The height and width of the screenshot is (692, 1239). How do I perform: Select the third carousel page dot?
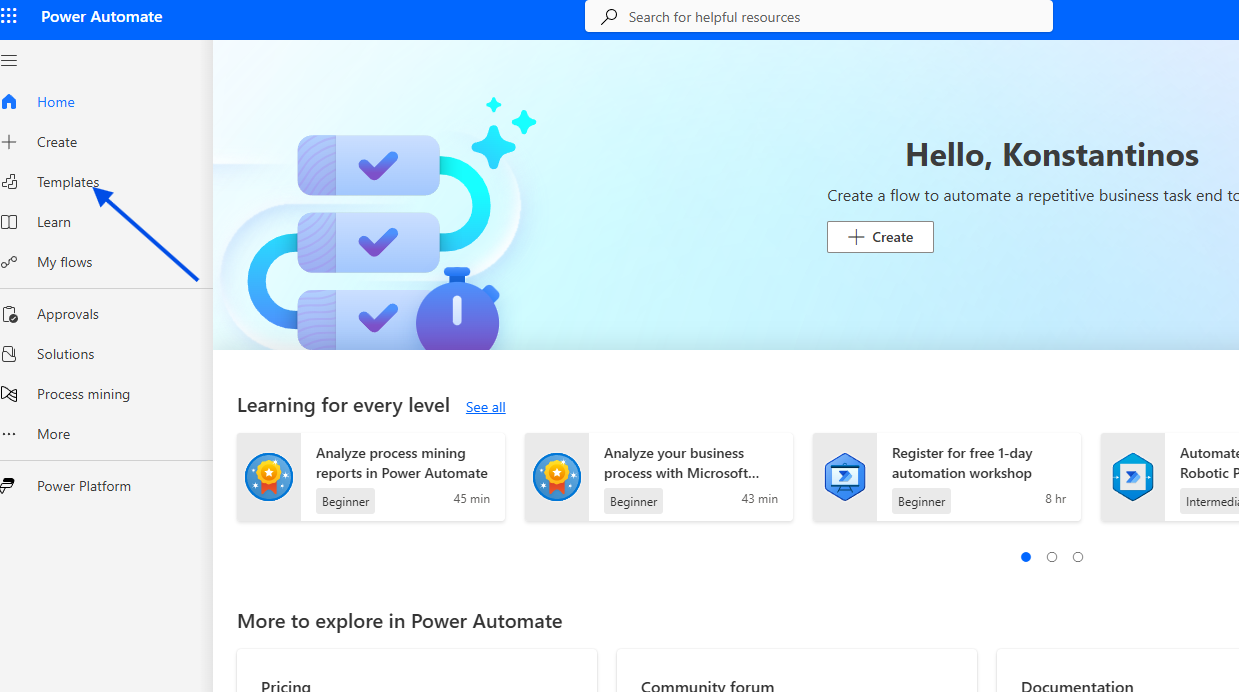pos(1078,557)
